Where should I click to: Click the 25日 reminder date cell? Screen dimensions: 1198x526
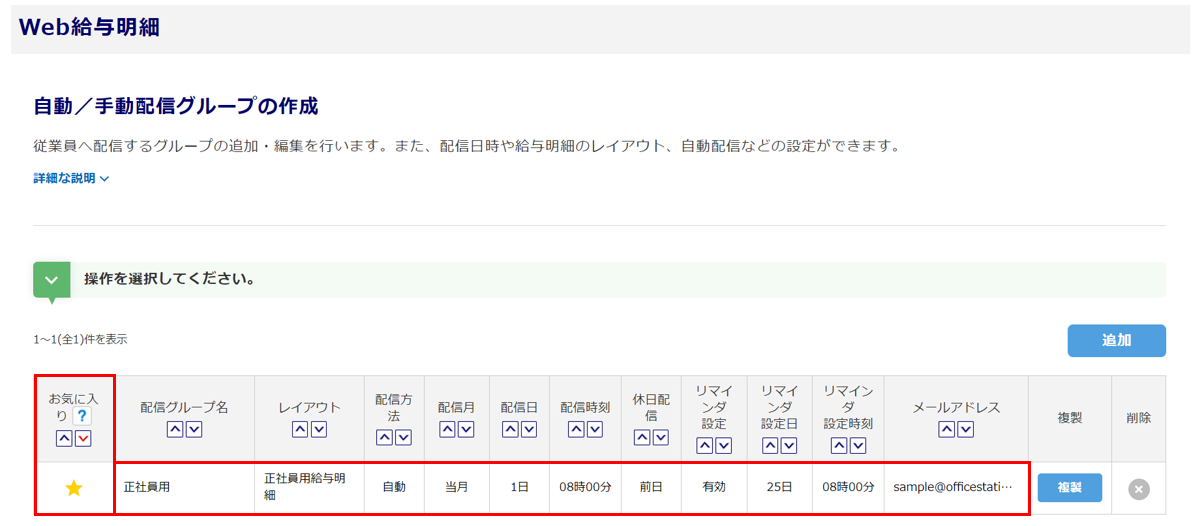tap(780, 488)
